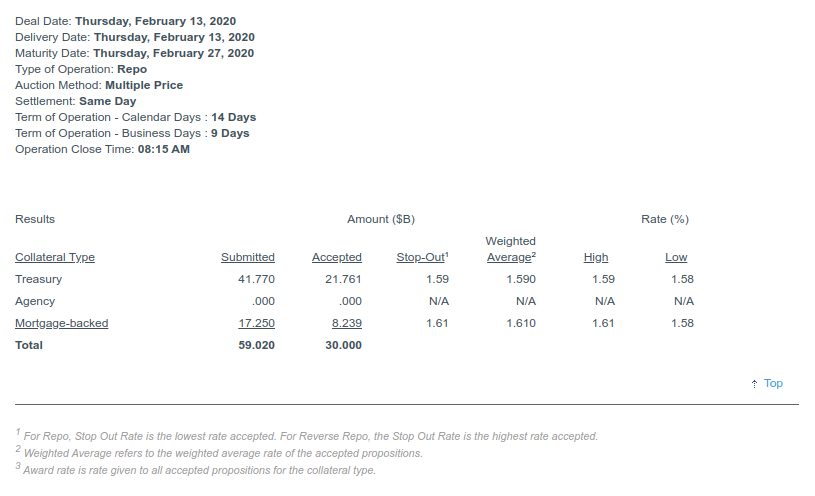Viewport: 815px width, 496px height.
Task: Jump back using the Top link
Action: [773, 384]
